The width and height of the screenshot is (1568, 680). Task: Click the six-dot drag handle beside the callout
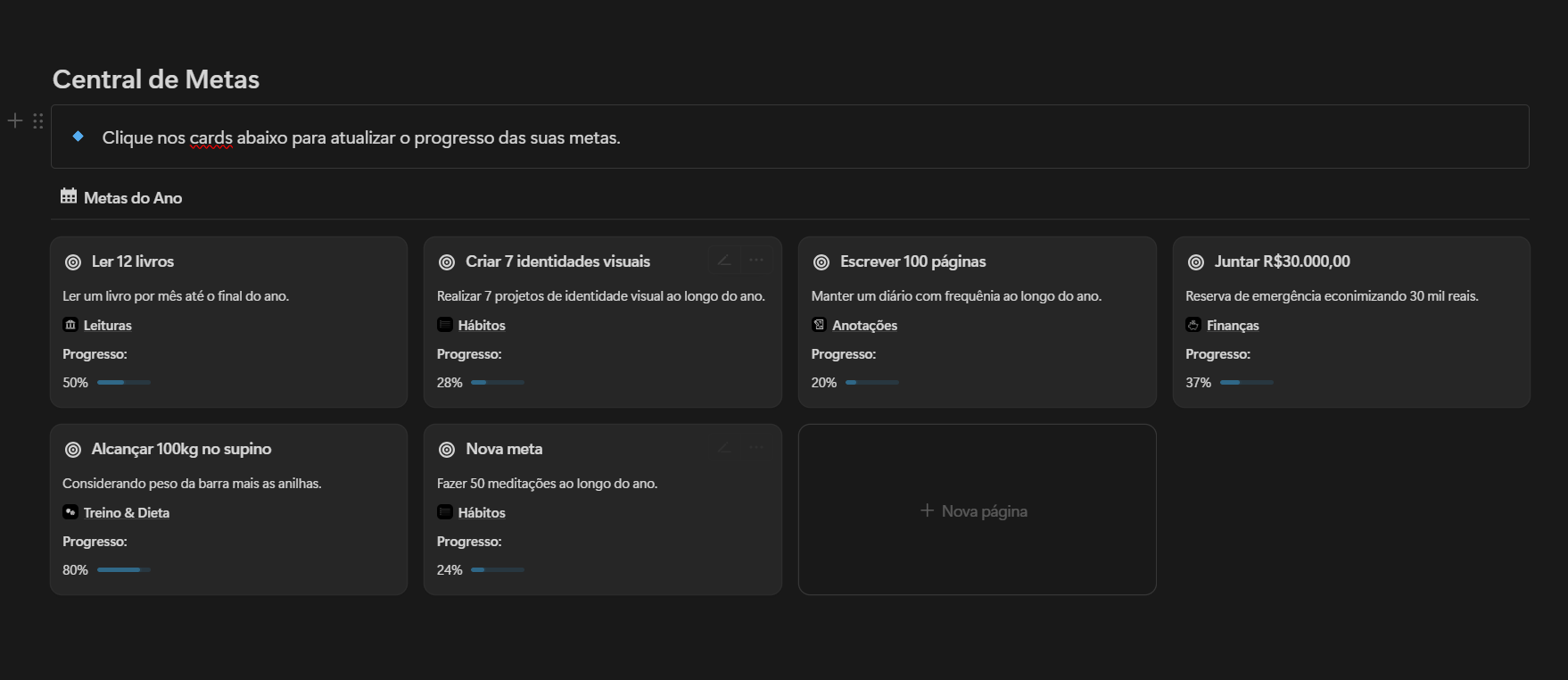[38, 120]
